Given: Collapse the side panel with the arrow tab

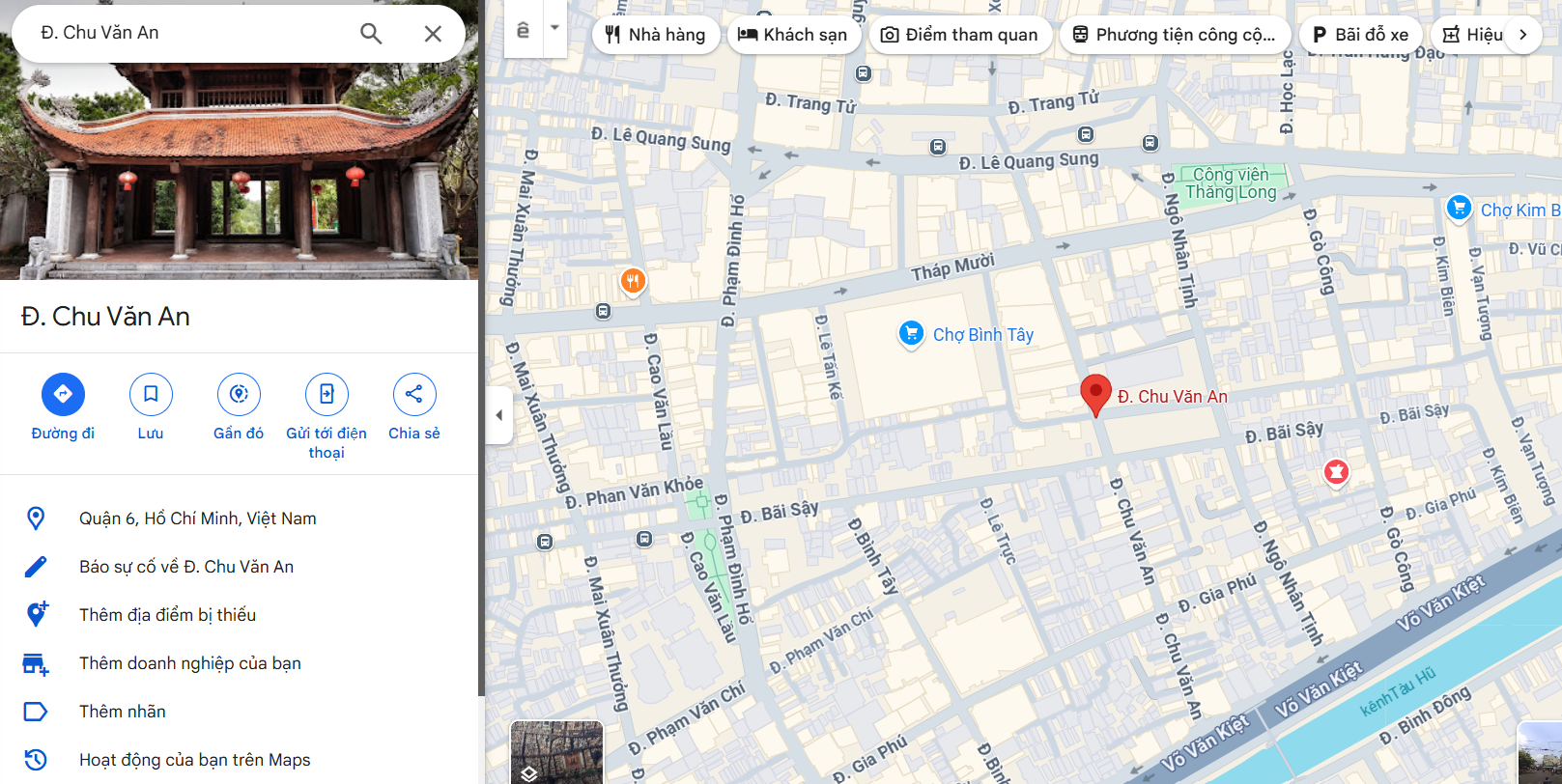Looking at the screenshot, I should (x=498, y=415).
